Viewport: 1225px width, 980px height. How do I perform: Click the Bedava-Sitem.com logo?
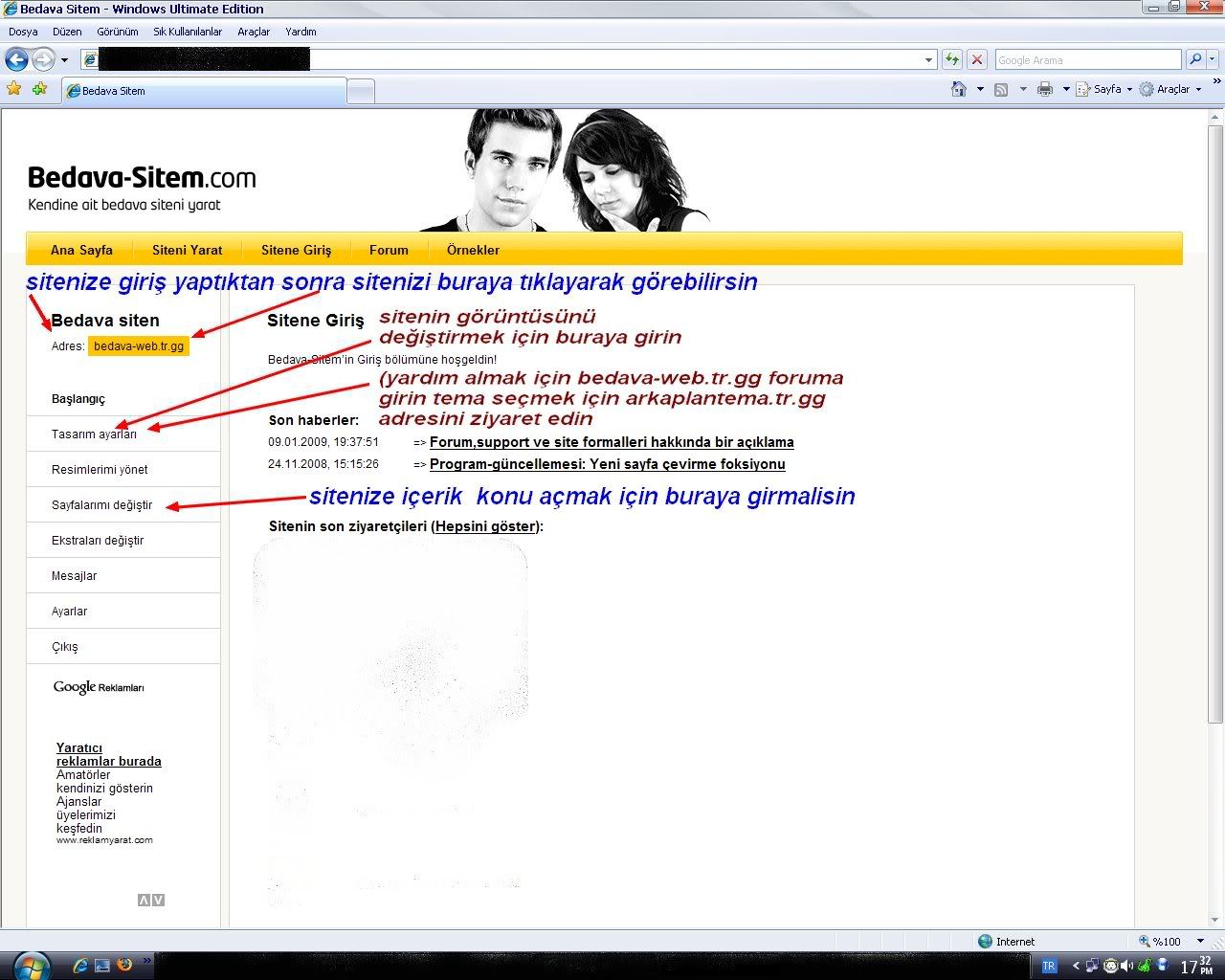[142, 179]
